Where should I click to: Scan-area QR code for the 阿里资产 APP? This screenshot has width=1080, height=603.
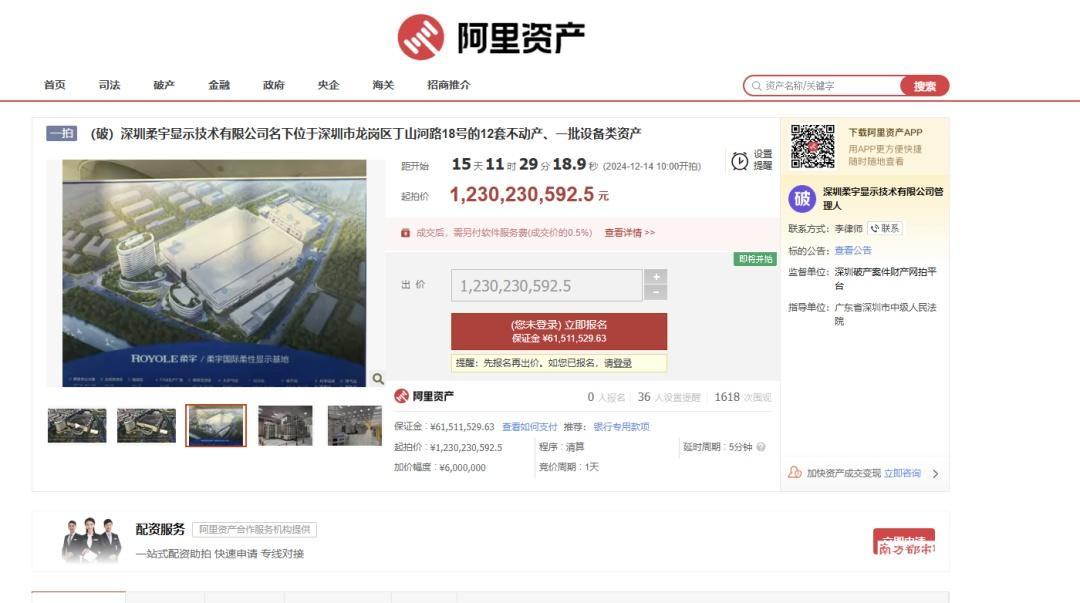812,146
